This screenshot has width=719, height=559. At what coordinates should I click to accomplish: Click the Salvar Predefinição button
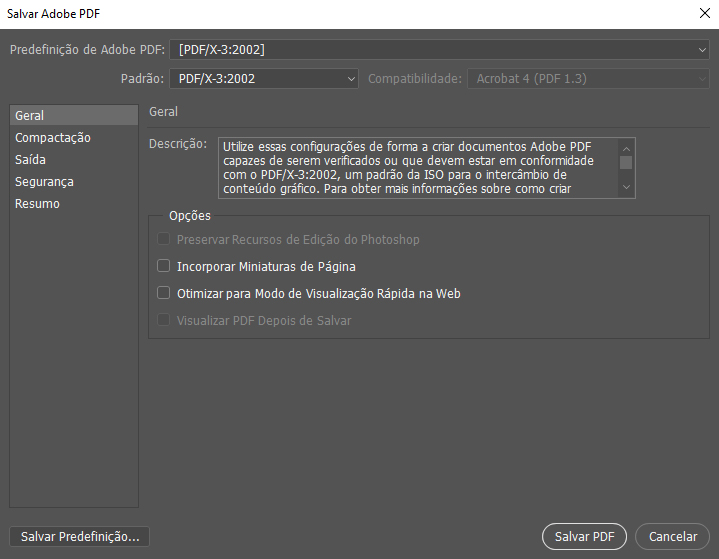(x=78, y=537)
